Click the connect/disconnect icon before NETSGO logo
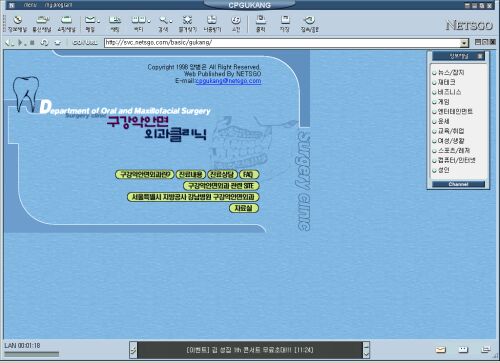The height and width of the screenshot is (363, 500). coord(309,23)
